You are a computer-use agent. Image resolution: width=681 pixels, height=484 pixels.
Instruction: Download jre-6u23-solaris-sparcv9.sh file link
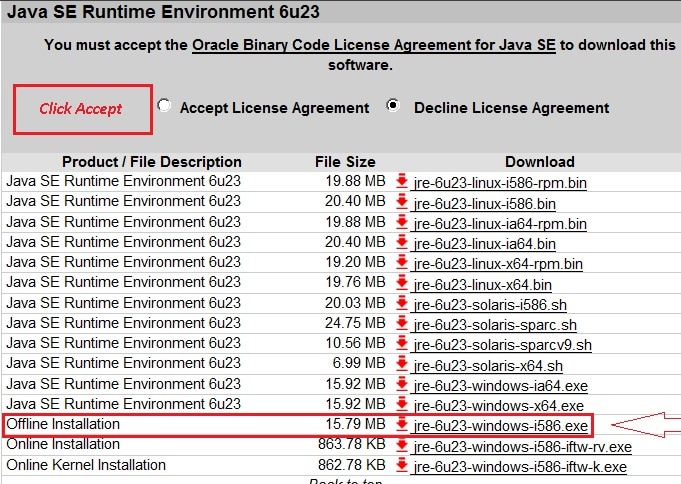click(502, 345)
